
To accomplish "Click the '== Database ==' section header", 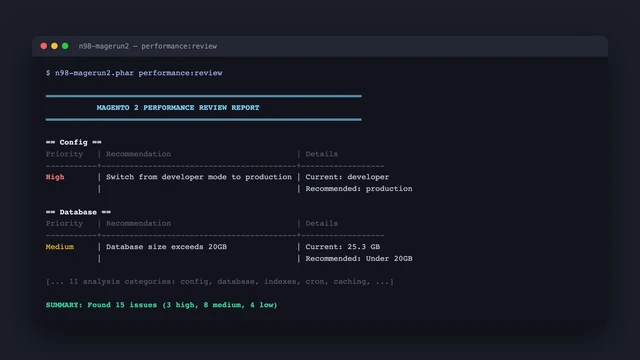I will pos(78,212).
